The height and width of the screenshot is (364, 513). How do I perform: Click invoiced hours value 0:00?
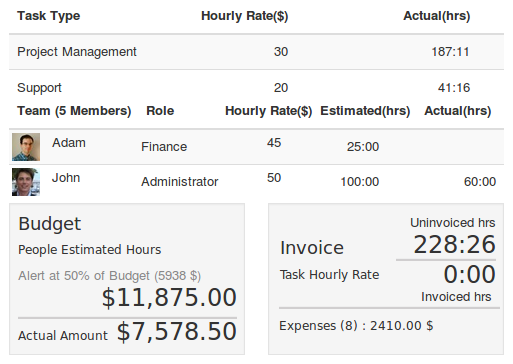coord(469,274)
